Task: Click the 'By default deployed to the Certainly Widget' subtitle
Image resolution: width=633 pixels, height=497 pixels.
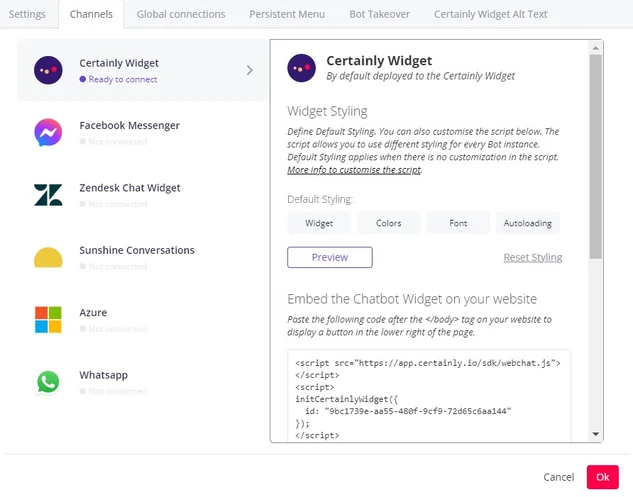Action: [x=421, y=76]
